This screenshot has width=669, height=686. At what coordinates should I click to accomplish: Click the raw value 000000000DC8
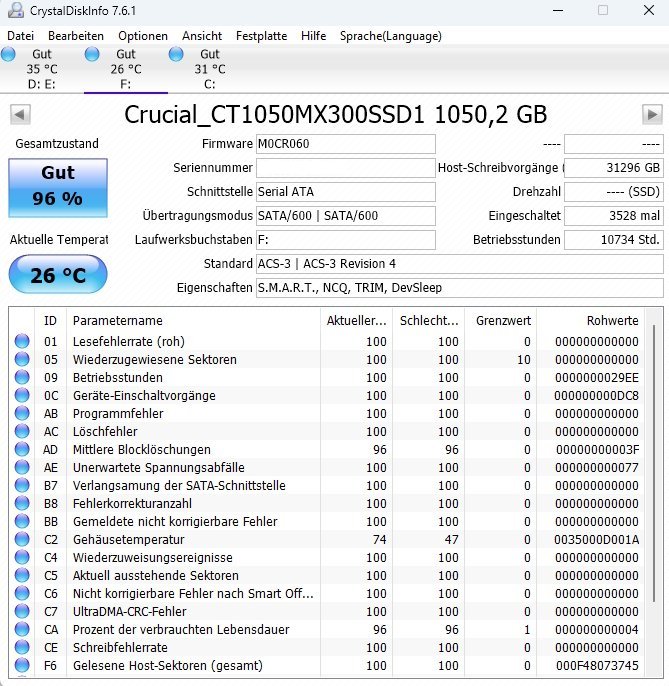coord(596,396)
